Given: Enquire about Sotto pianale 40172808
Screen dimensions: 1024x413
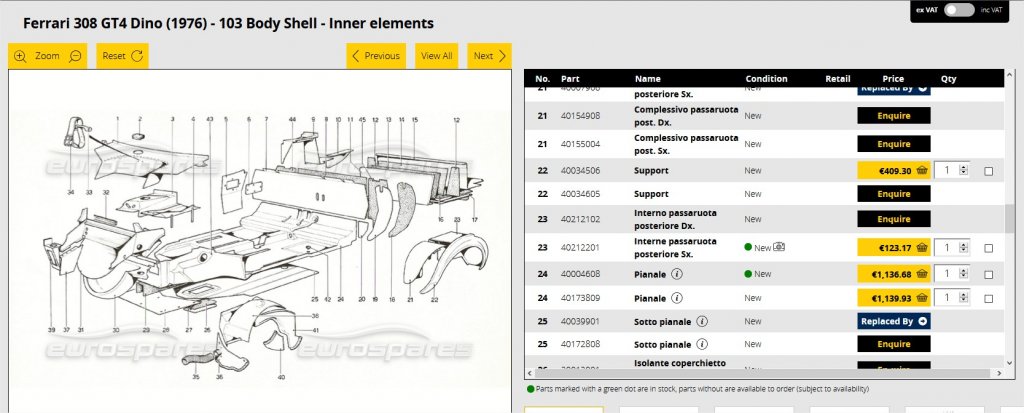Looking at the screenshot, I should 893,344.
